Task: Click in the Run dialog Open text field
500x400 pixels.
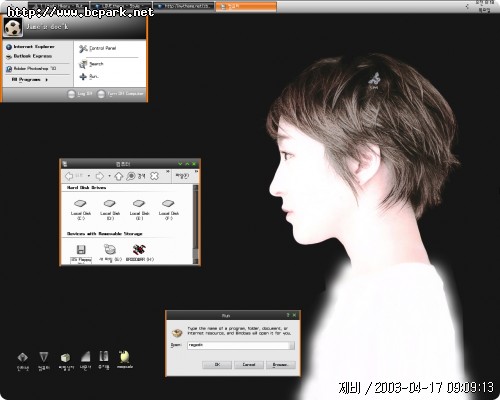Action: pos(238,345)
